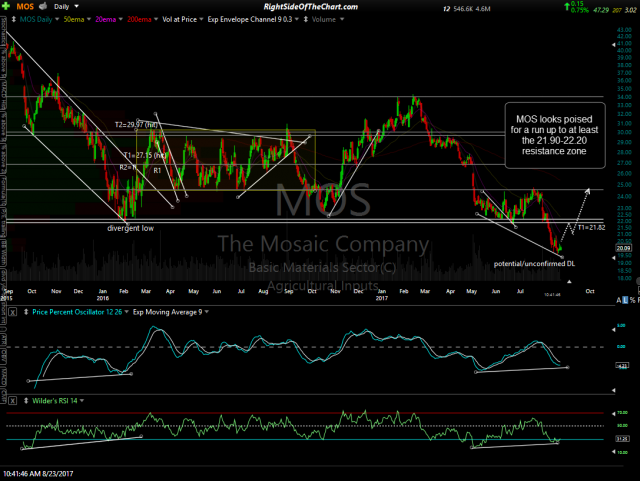Click the Oct 2017 label on time axis
The height and width of the screenshot is (481, 640).
589,291
